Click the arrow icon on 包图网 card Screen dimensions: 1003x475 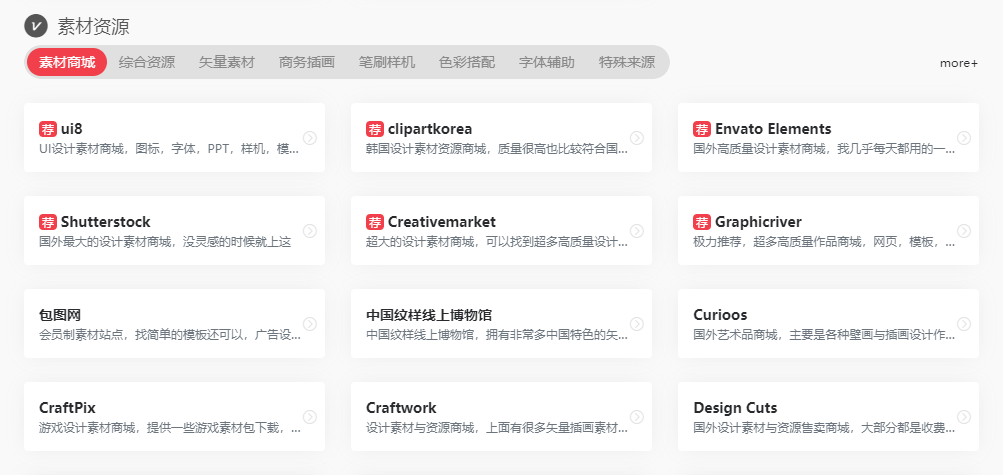pos(310,323)
